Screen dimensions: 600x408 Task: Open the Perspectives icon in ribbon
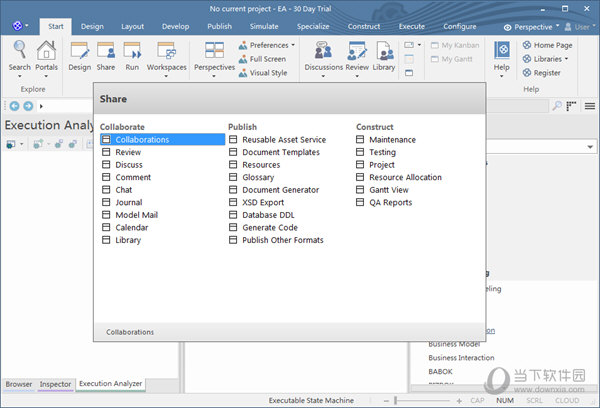(214, 50)
